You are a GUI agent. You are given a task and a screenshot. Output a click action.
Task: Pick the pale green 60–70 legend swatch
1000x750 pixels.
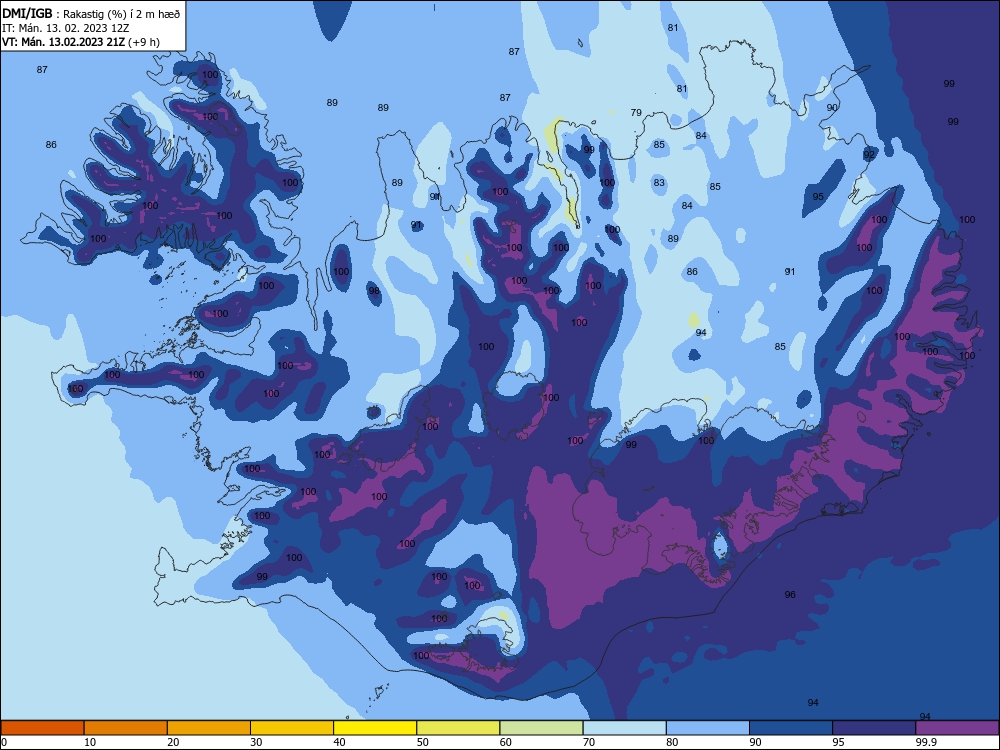point(541,728)
